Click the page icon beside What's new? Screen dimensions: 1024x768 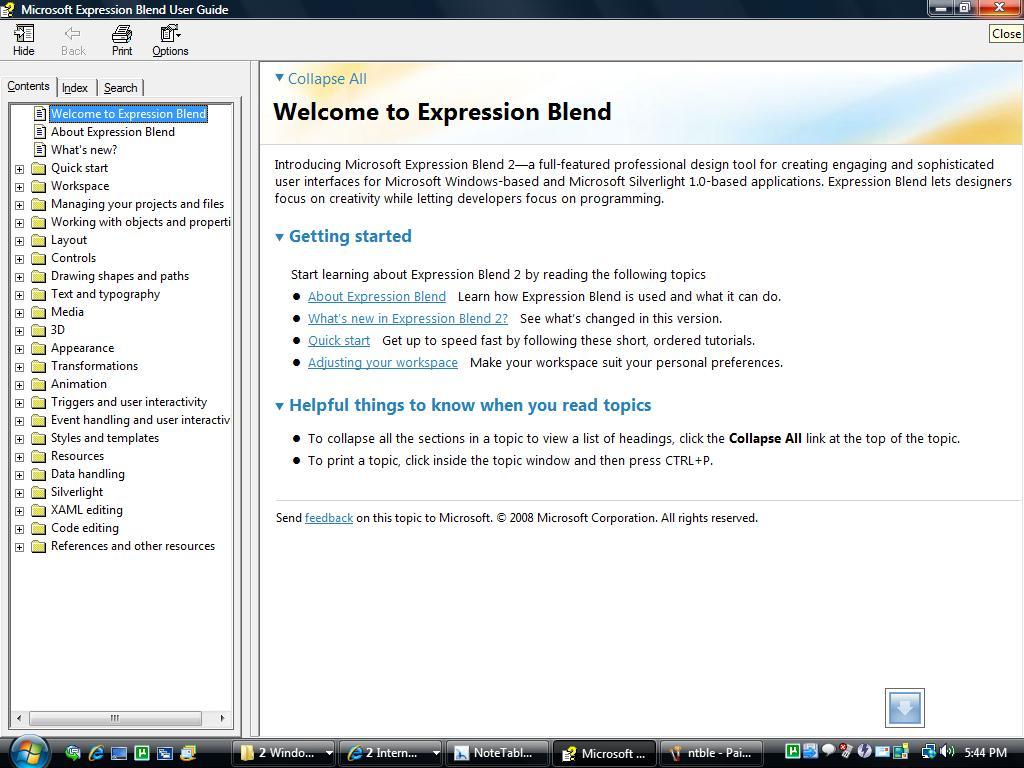pos(40,150)
